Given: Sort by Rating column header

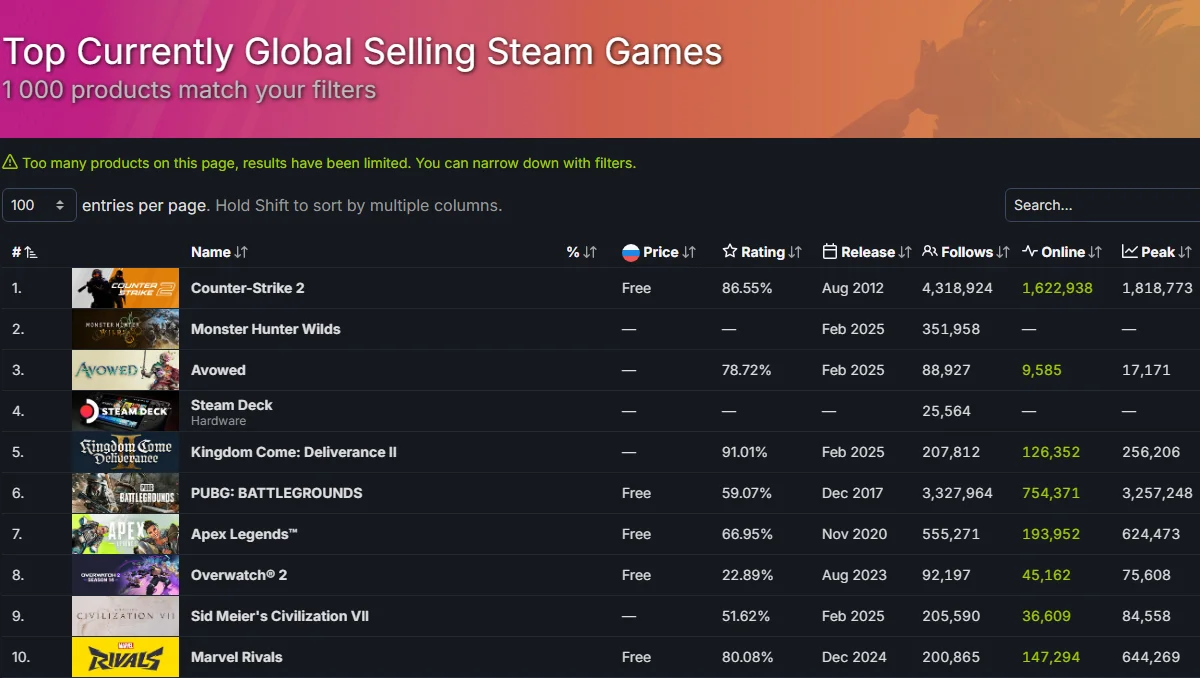Looking at the screenshot, I should [x=762, y=252].
